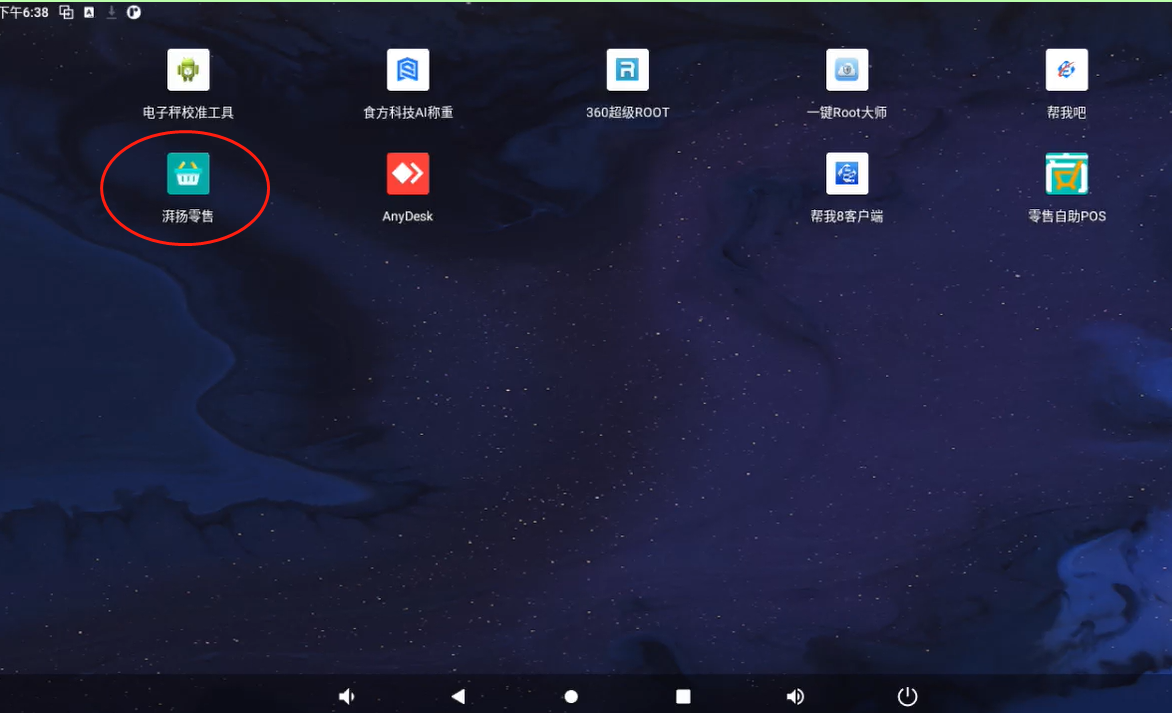Tap the download arrow status bar icon
Screen dimensions: 1172x713
coord(111,12)
